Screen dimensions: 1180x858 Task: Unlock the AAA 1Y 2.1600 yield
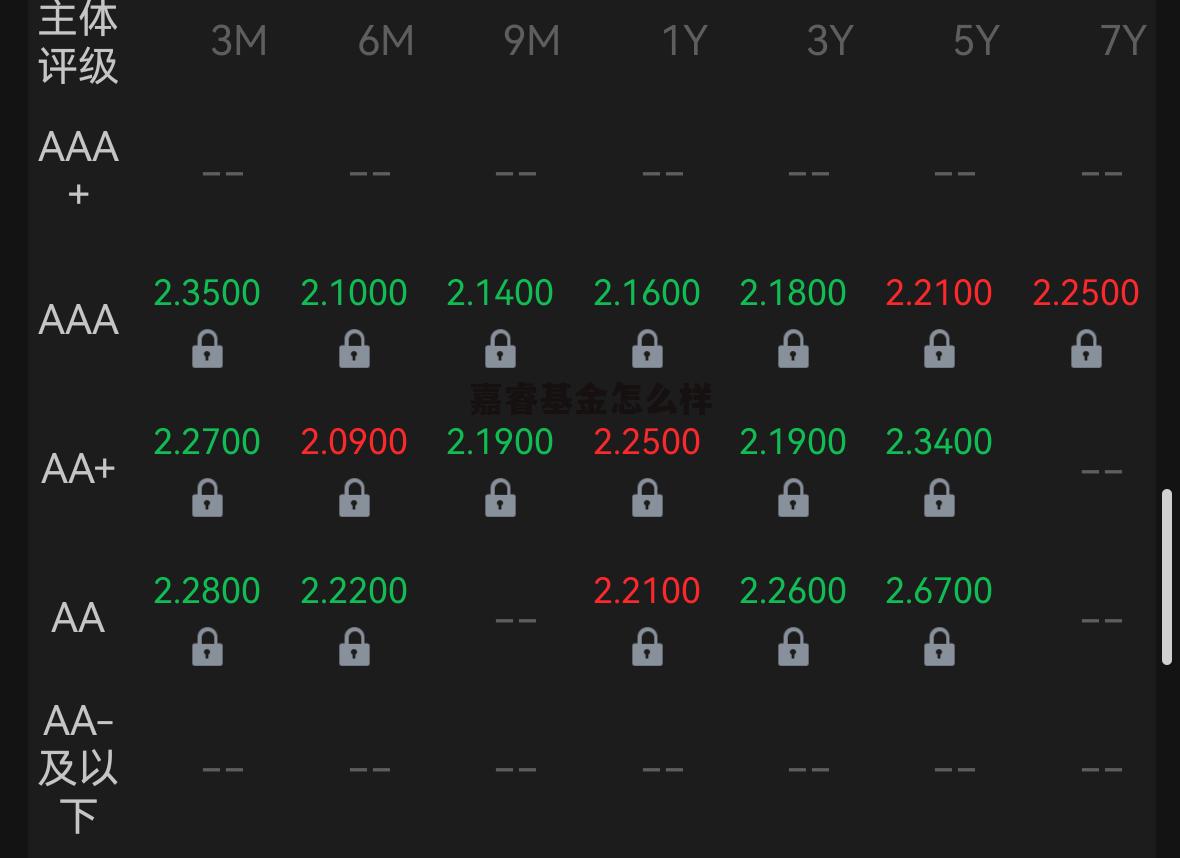coord(647,349)
